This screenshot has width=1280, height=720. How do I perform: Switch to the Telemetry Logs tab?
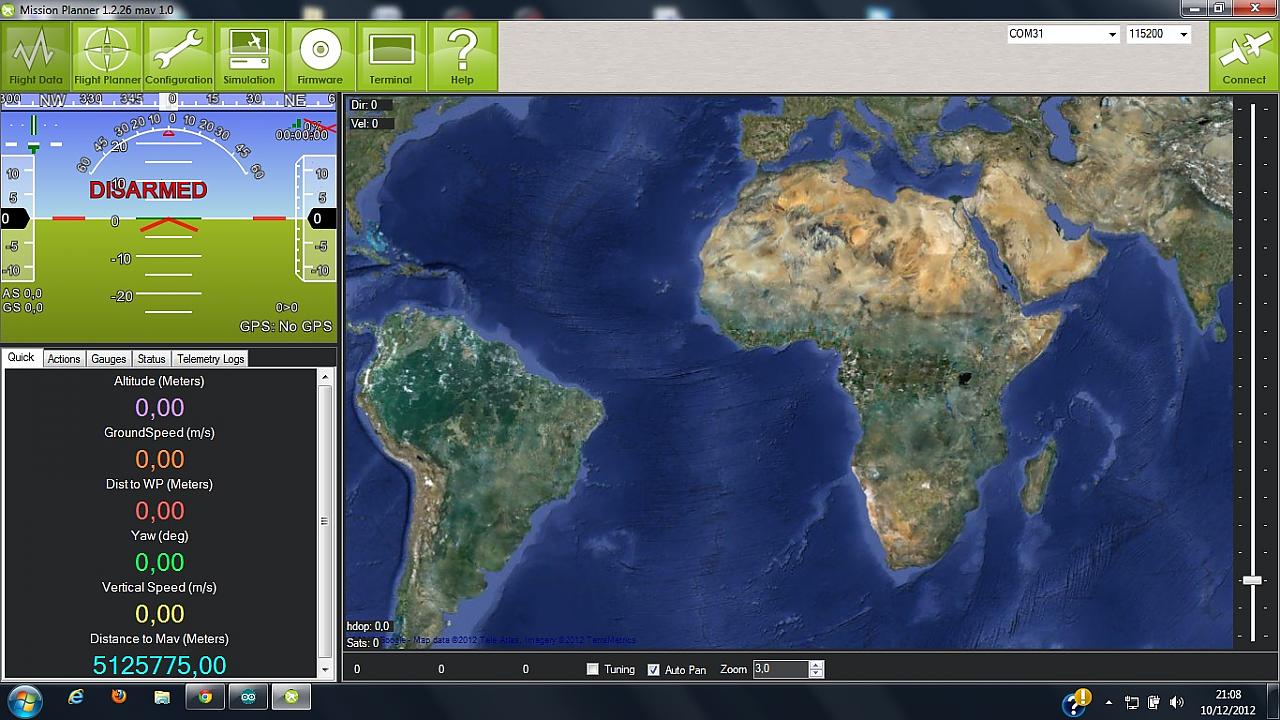tap(210, 359)
